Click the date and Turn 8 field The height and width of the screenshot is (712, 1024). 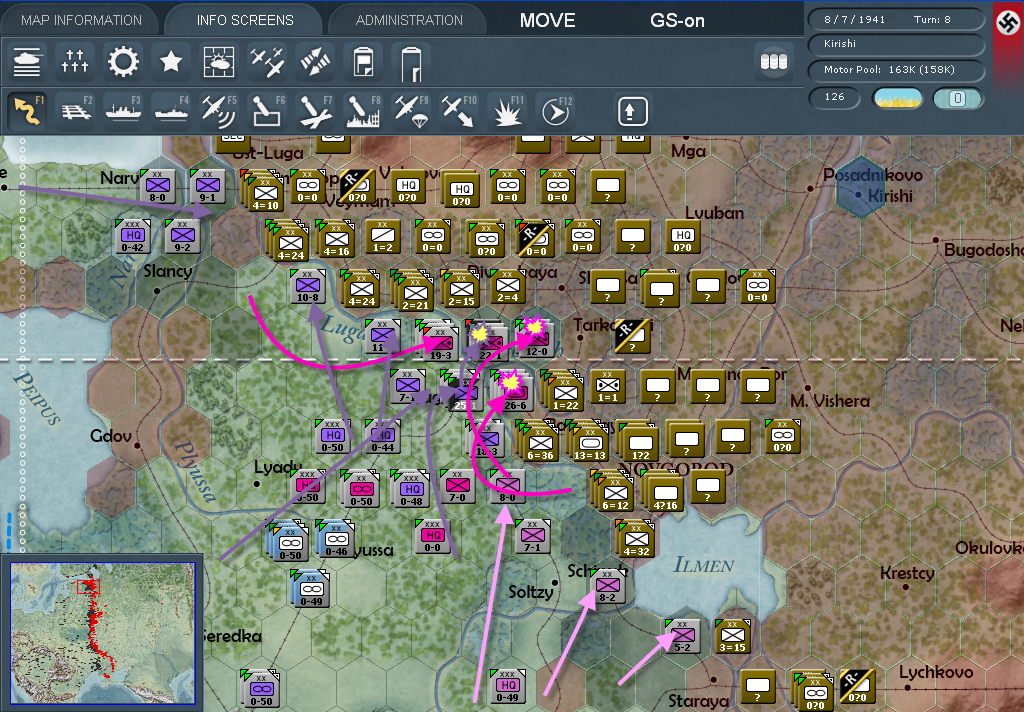coord(897,20)
